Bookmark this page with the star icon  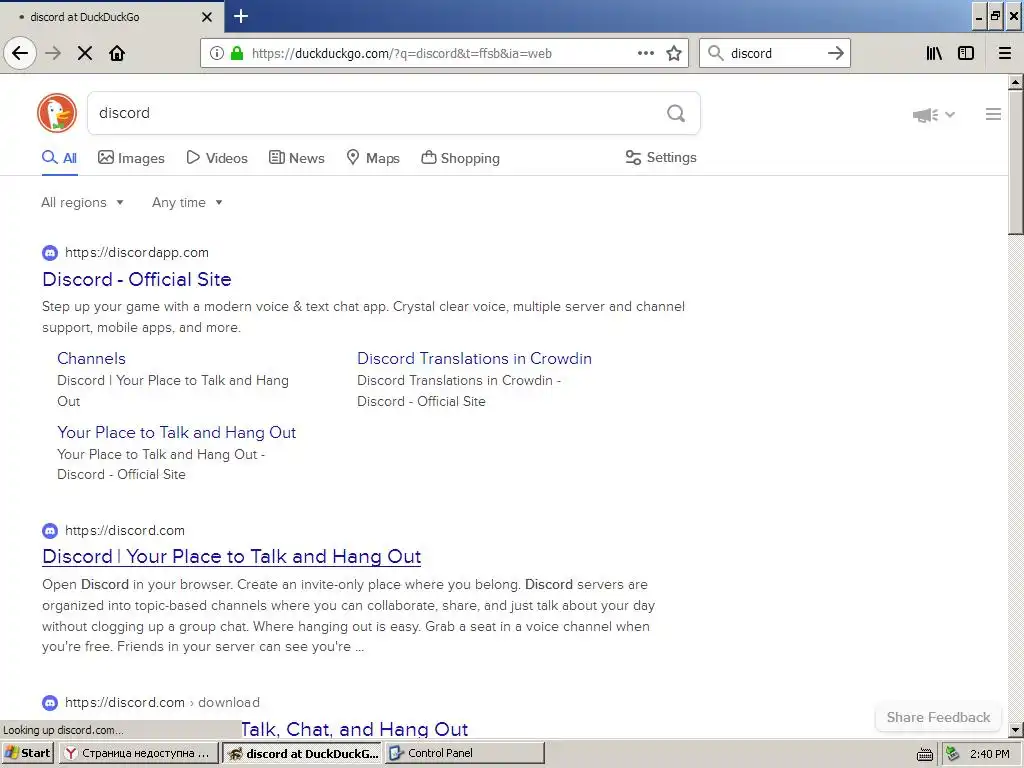pos(674,54)
